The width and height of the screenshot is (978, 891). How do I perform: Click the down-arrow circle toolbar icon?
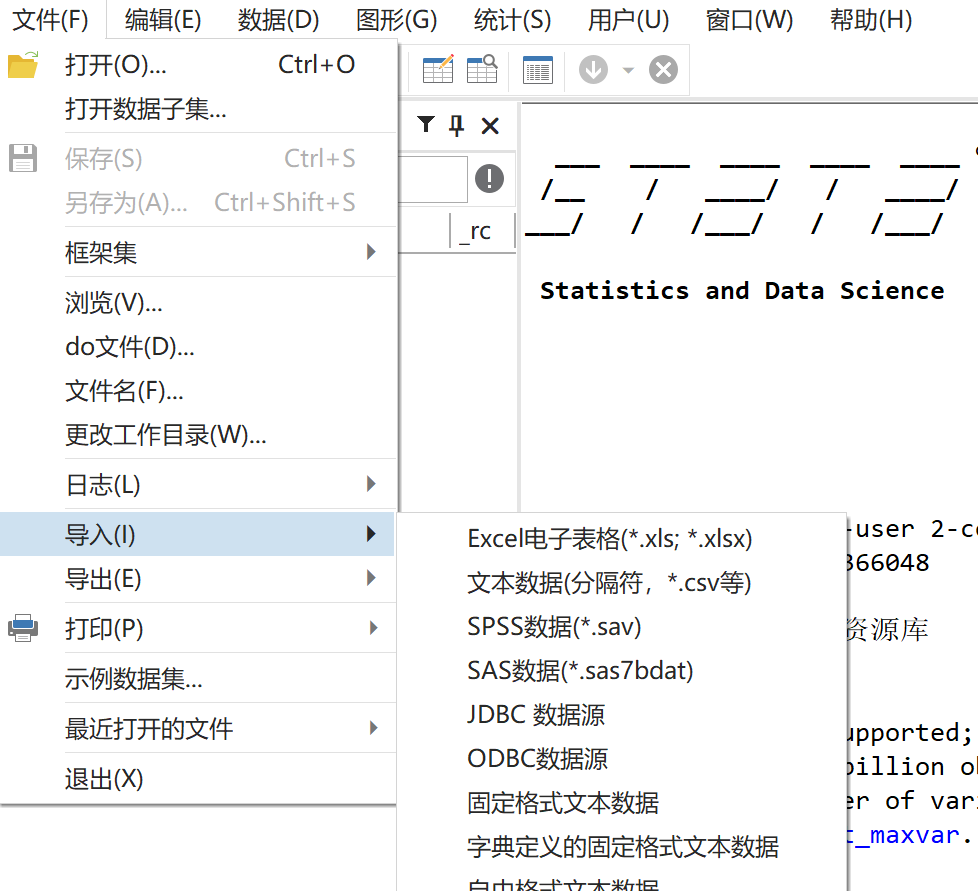coord(593,69)
